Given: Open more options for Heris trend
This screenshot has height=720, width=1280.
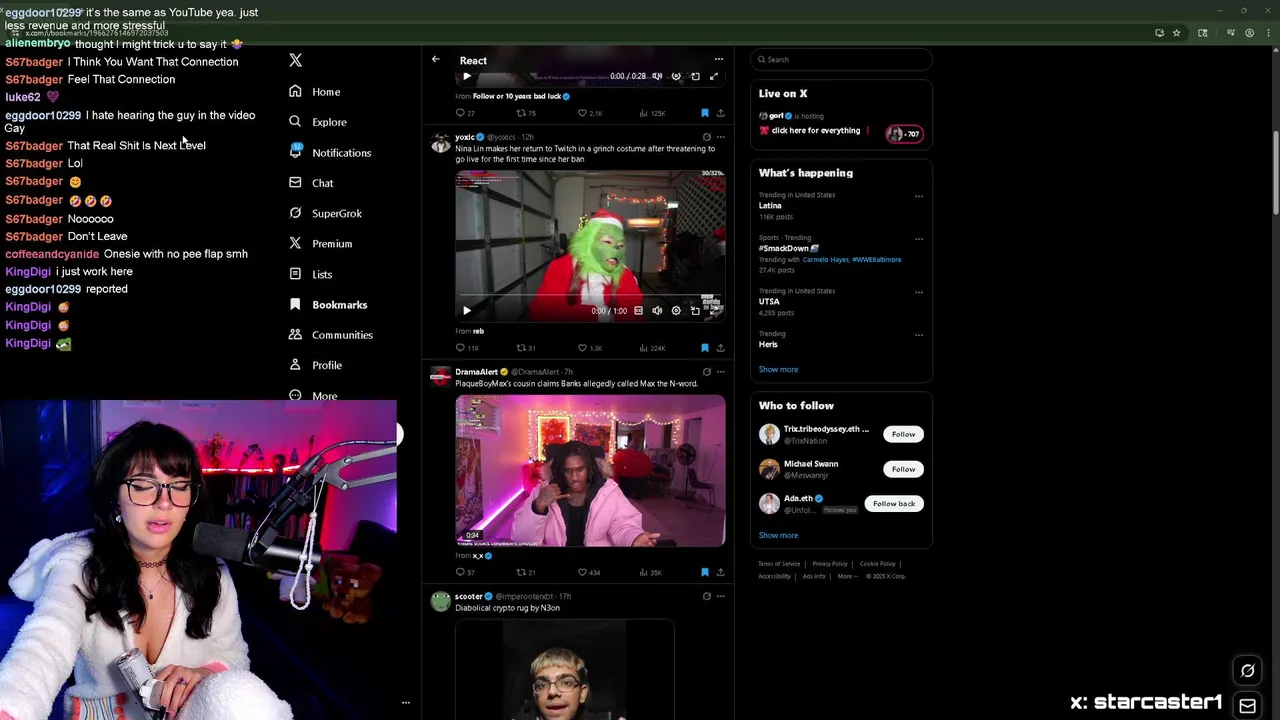Looking at the screenshot, I should click(x=918, y=334).
